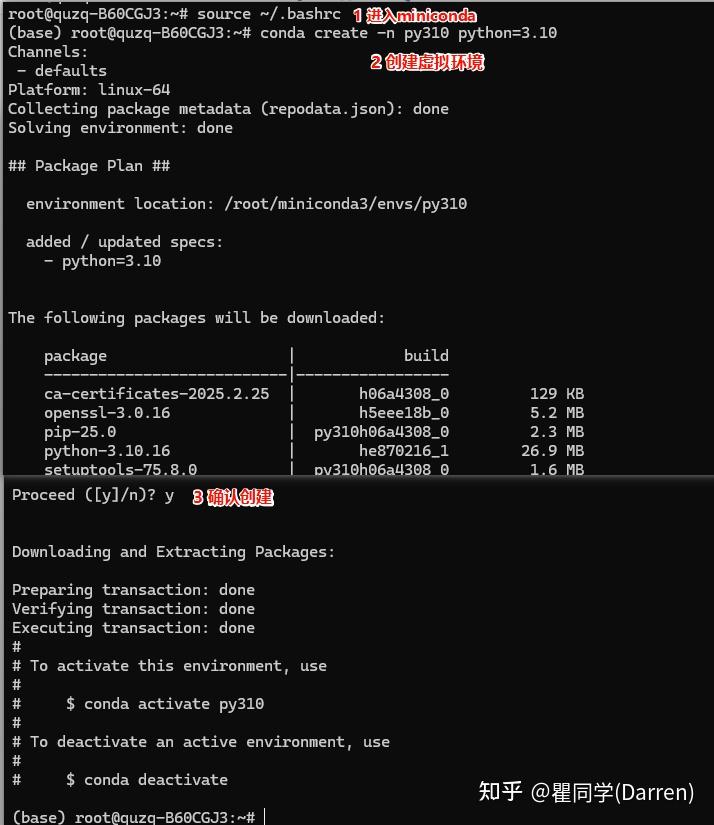The image size is (714, 825).
Task: Click the "Proceed ([y]/n)? y" prompt
Action: 93,495
